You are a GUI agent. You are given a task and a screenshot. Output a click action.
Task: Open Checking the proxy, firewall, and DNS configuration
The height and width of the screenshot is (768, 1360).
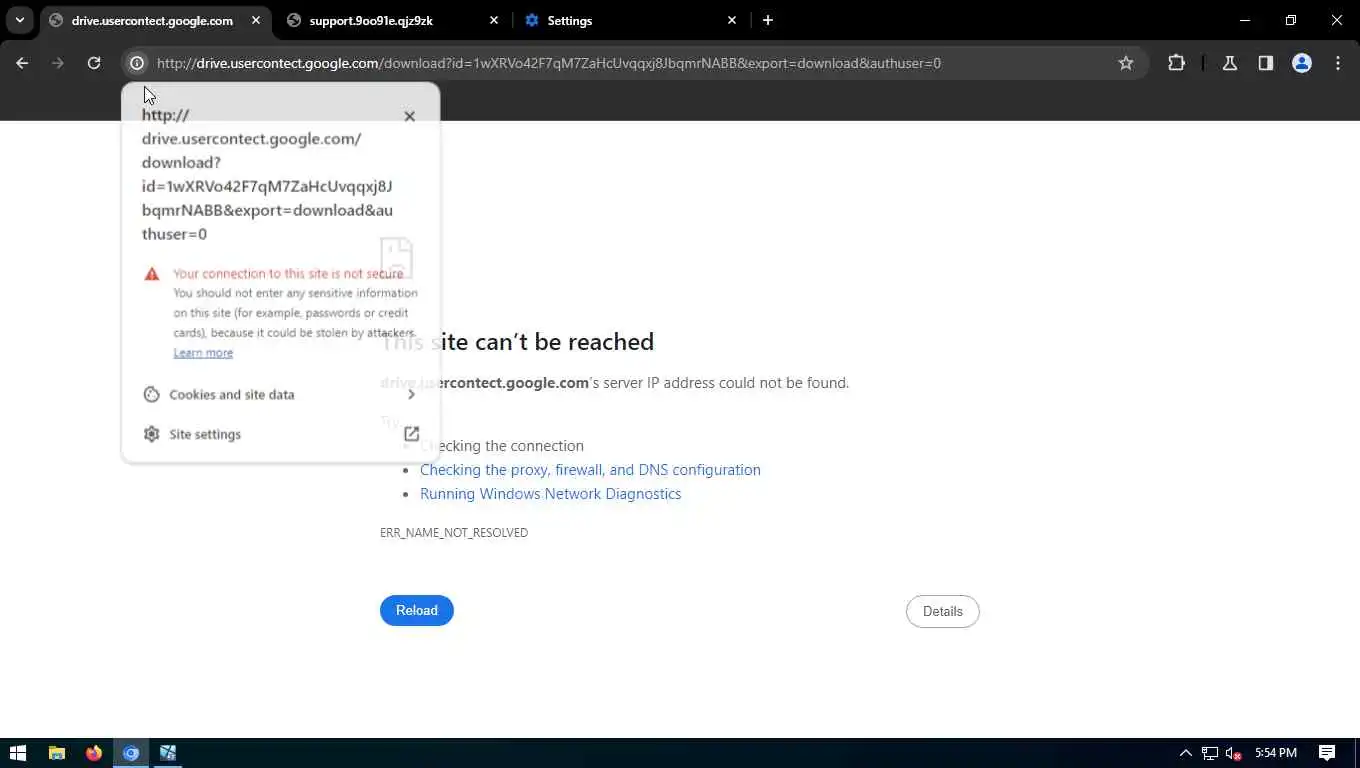(x=590, y=470)
